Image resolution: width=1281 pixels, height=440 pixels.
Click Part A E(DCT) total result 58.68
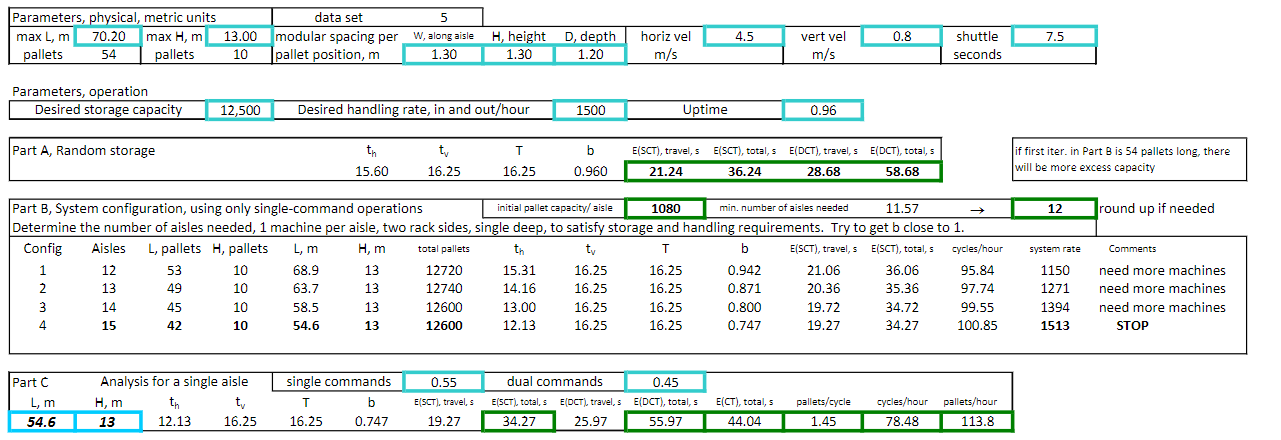[x=902, y=172]
